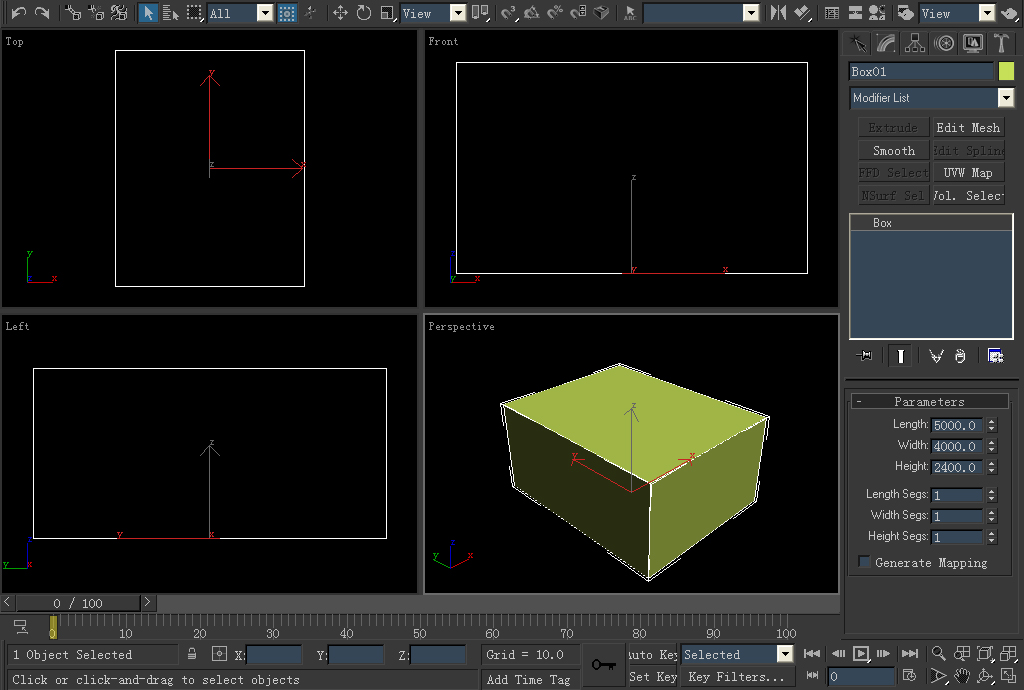Toggle the Selection Lock padlock
The image size is (1024, 690).
(192, 654)
